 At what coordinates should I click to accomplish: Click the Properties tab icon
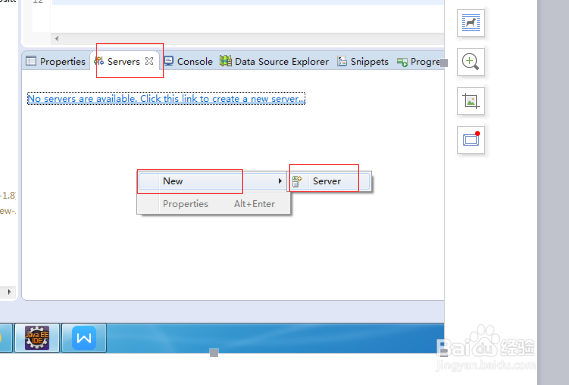tap(31, 61)
